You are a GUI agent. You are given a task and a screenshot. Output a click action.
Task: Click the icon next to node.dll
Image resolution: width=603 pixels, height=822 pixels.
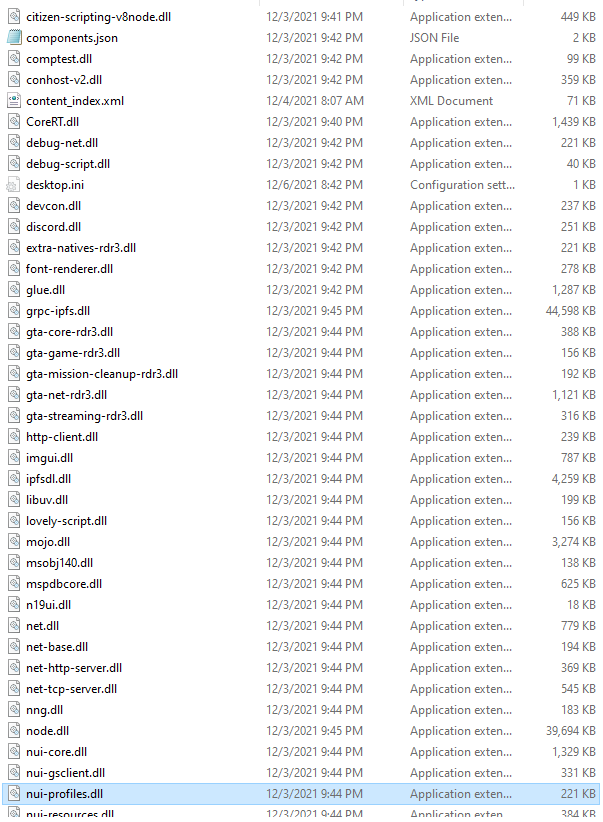pos(14,731)
